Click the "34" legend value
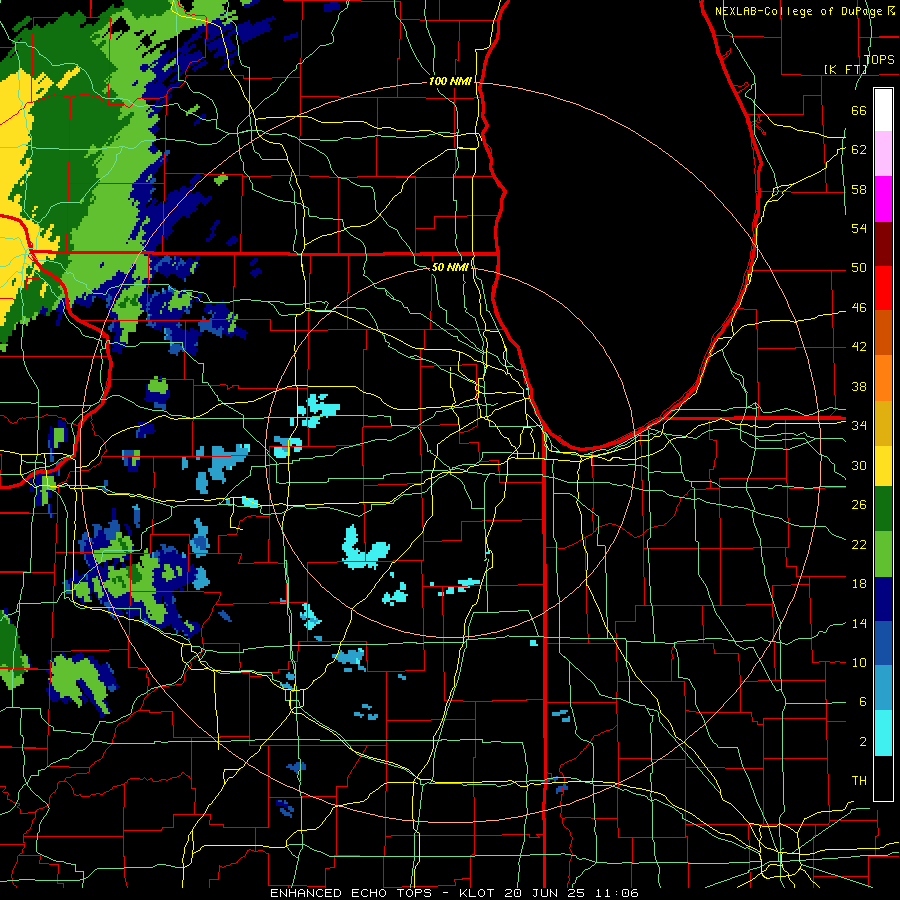This screenshot has width=900, height=900. [859, 425]
